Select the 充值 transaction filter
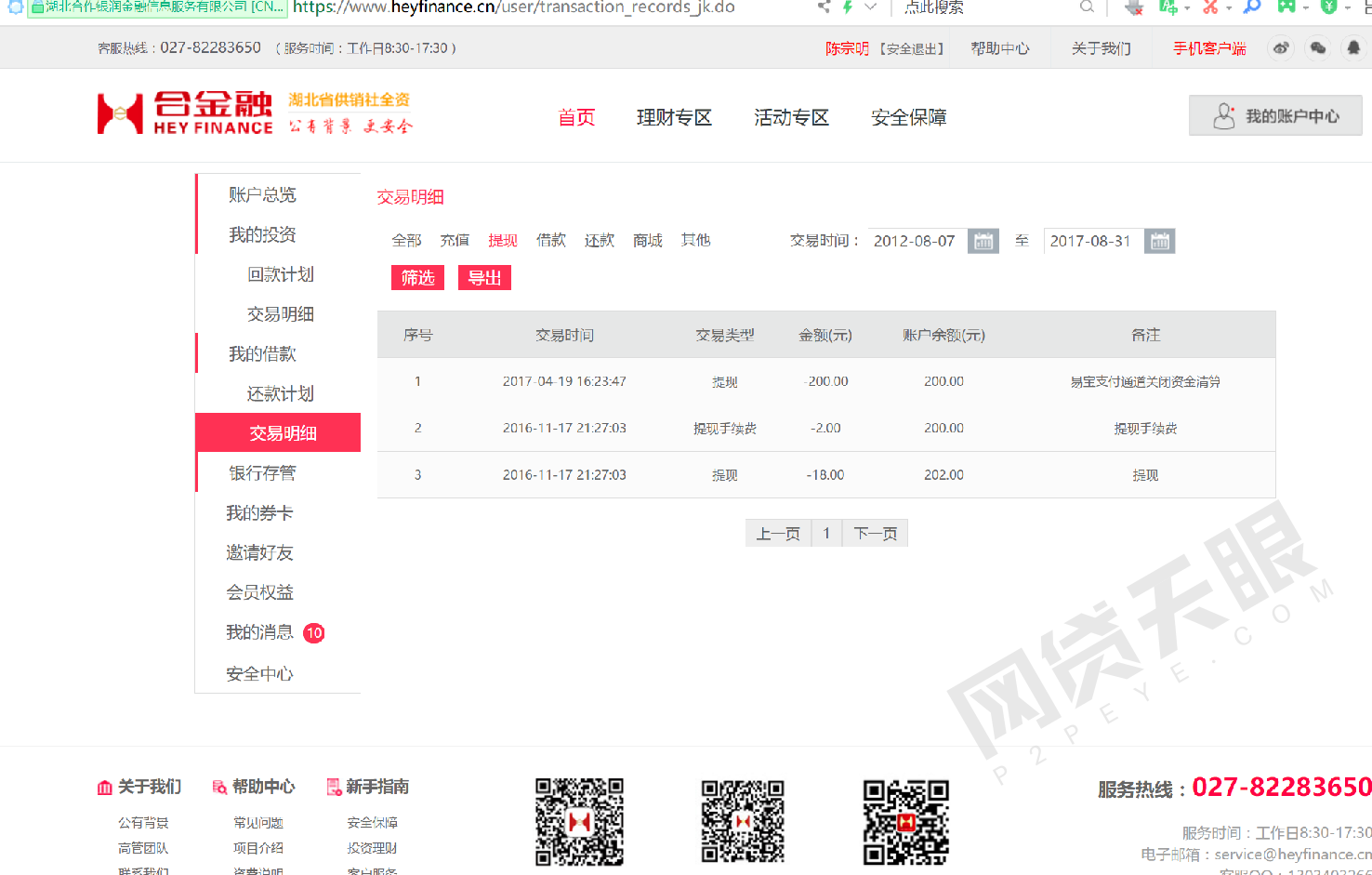The width and height of the screenshot is (1372, 875). [x=455, y=241]
